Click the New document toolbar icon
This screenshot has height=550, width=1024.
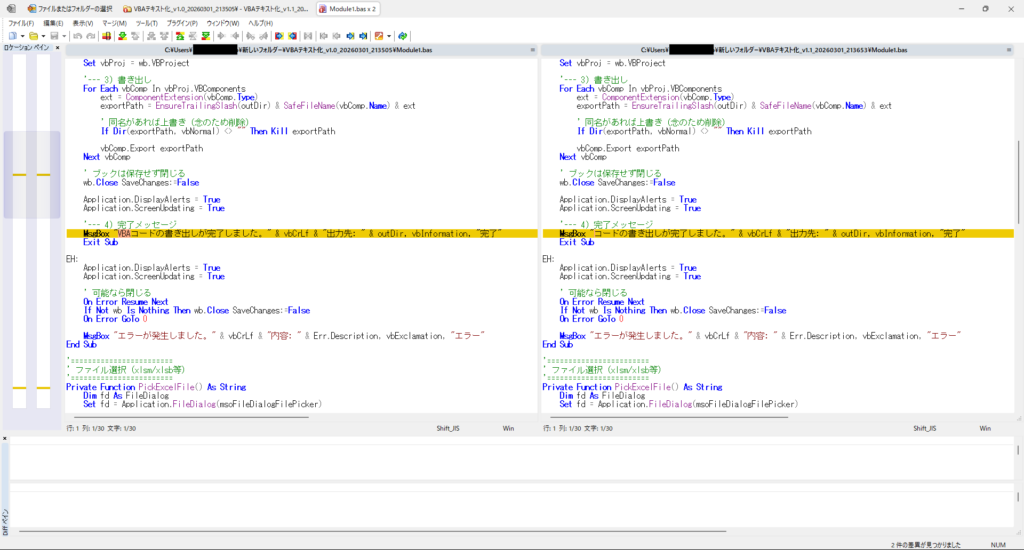(12, 36)
